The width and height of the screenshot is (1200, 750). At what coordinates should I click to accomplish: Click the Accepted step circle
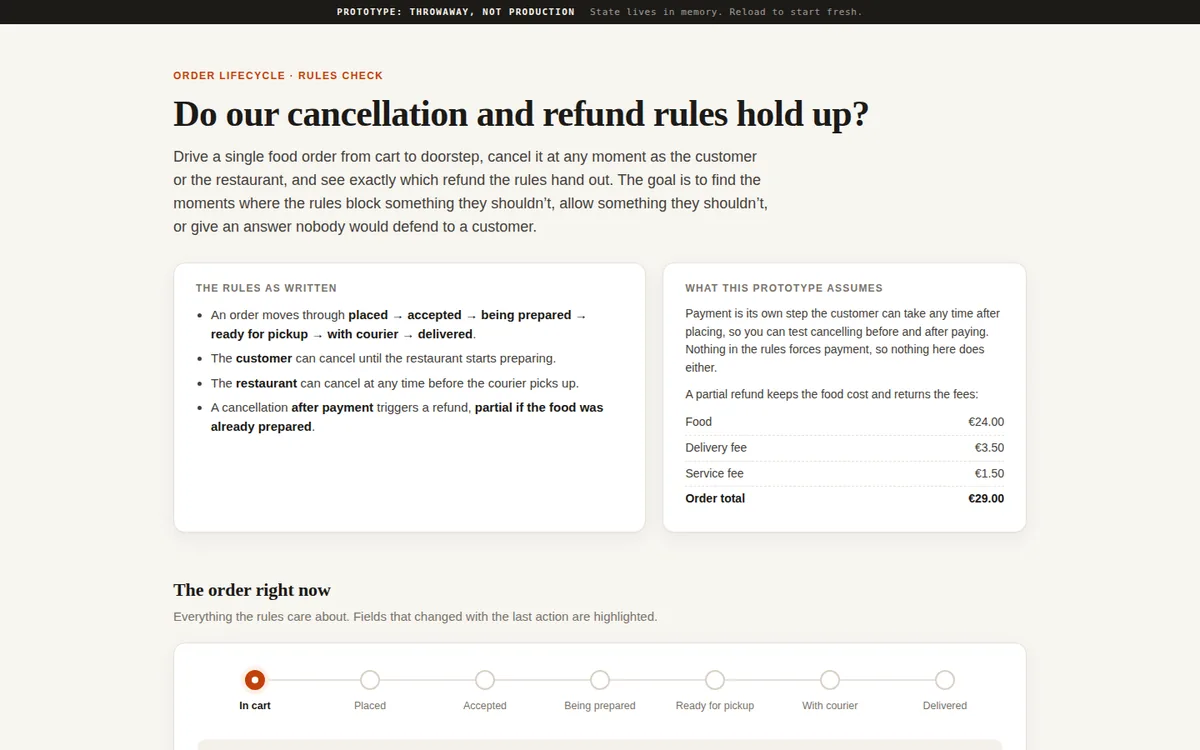(485, 680)
